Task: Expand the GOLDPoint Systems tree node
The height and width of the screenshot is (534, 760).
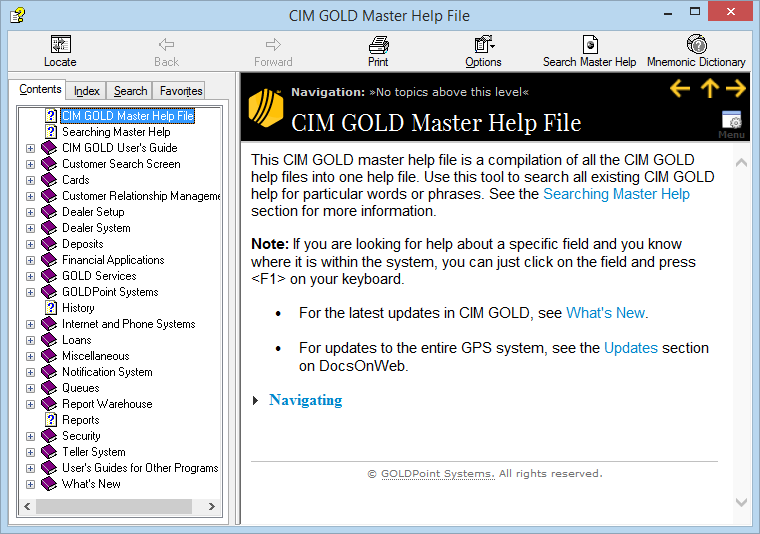Action: coord(31,292)
